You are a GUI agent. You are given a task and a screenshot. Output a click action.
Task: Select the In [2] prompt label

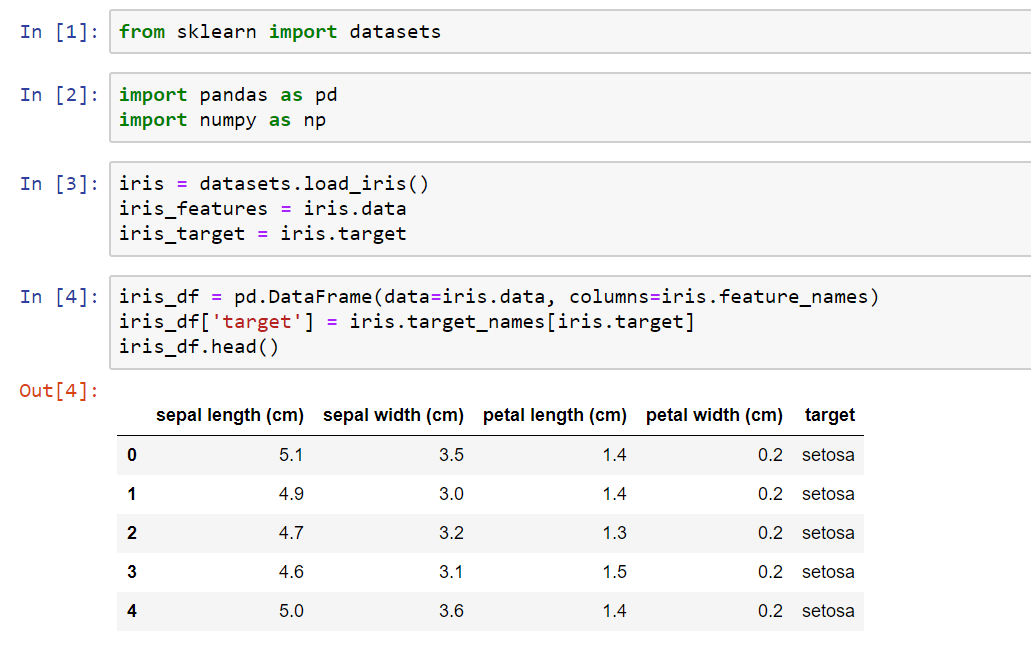(59, 95)
